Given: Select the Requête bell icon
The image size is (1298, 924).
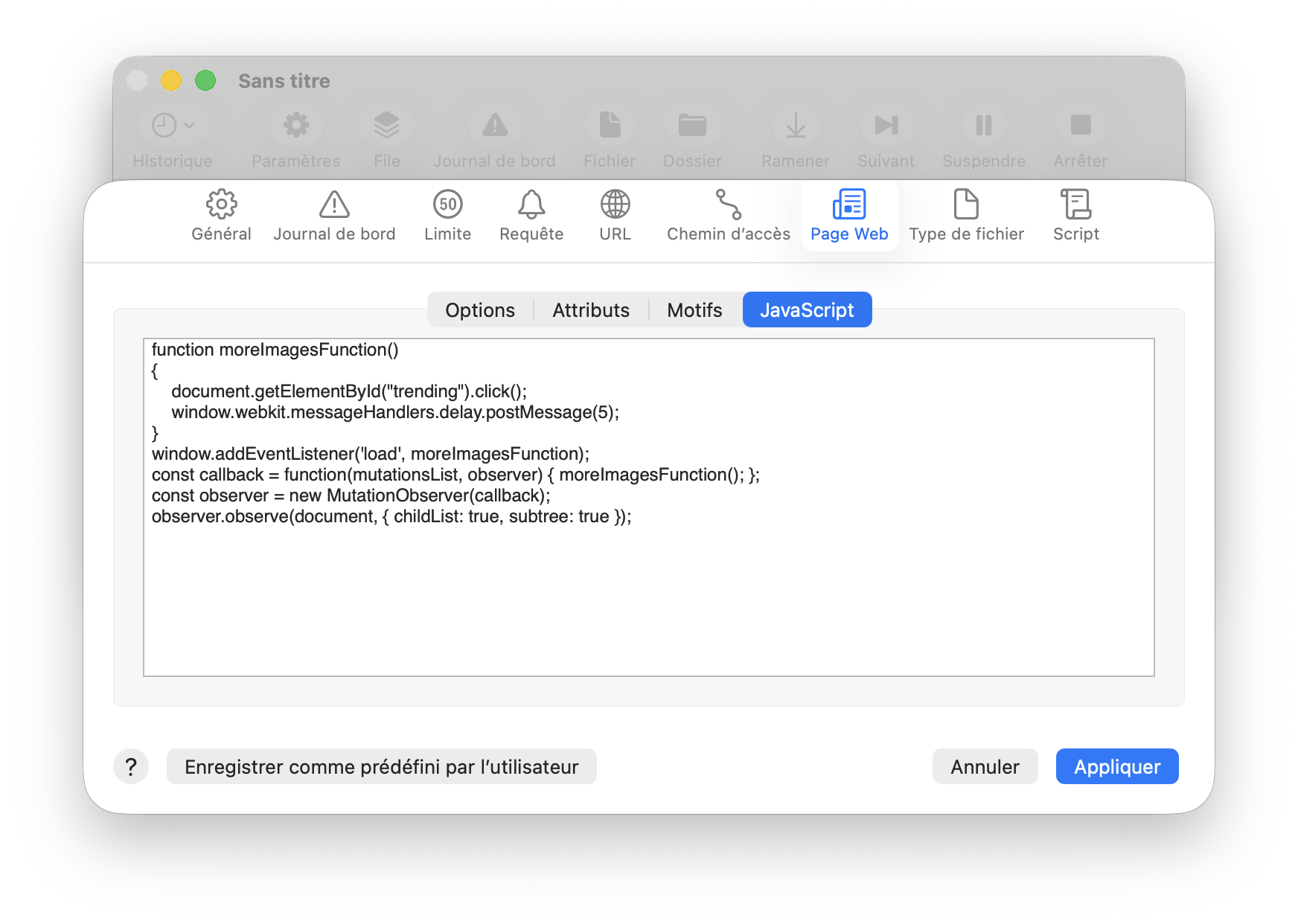Looking at the screenshot, I should pos(531,205).
